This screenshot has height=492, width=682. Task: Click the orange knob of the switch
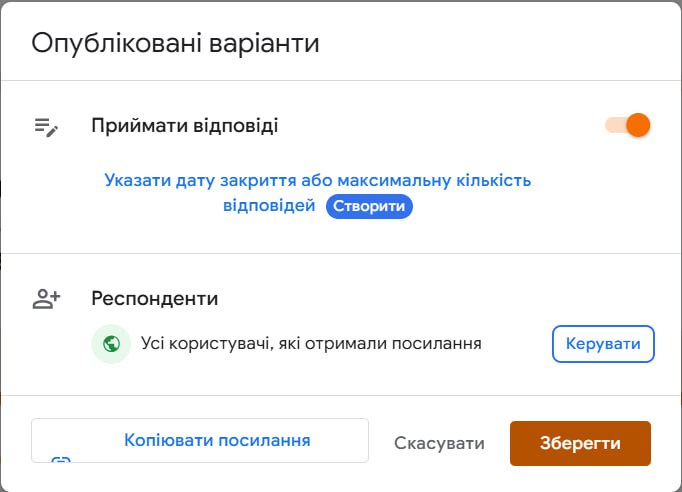[637, 126]
